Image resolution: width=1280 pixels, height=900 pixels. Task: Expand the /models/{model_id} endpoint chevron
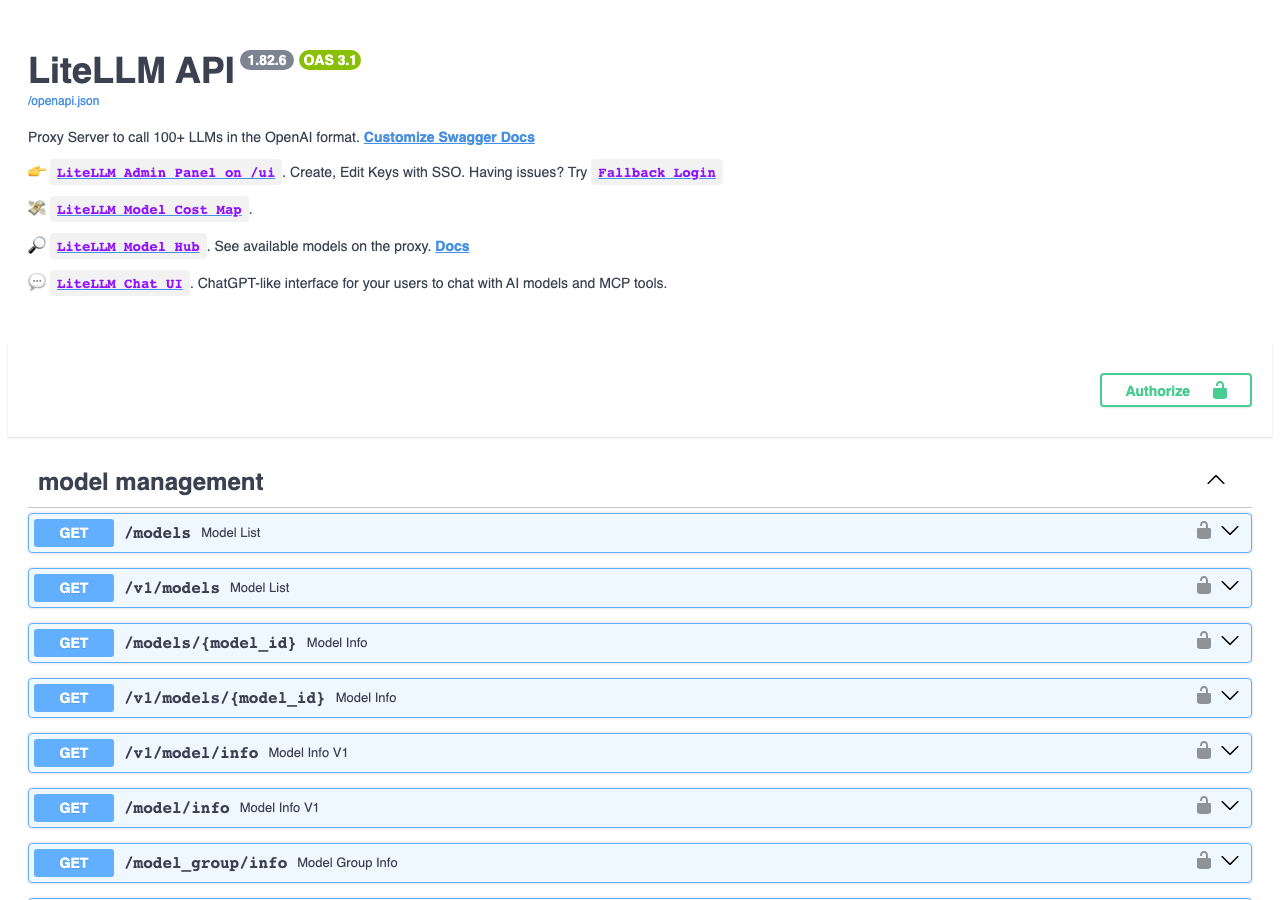click(1230, 641)
